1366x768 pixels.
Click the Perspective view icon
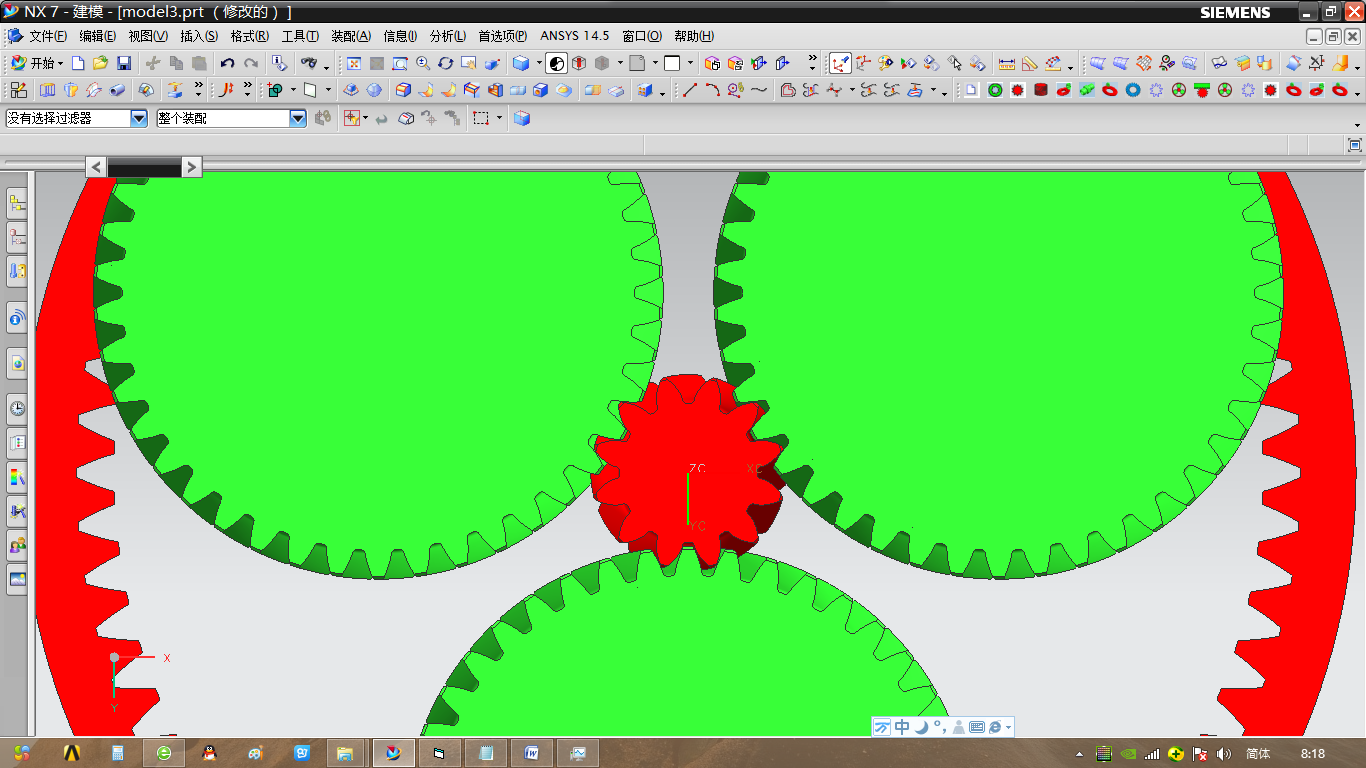point(492,63)
